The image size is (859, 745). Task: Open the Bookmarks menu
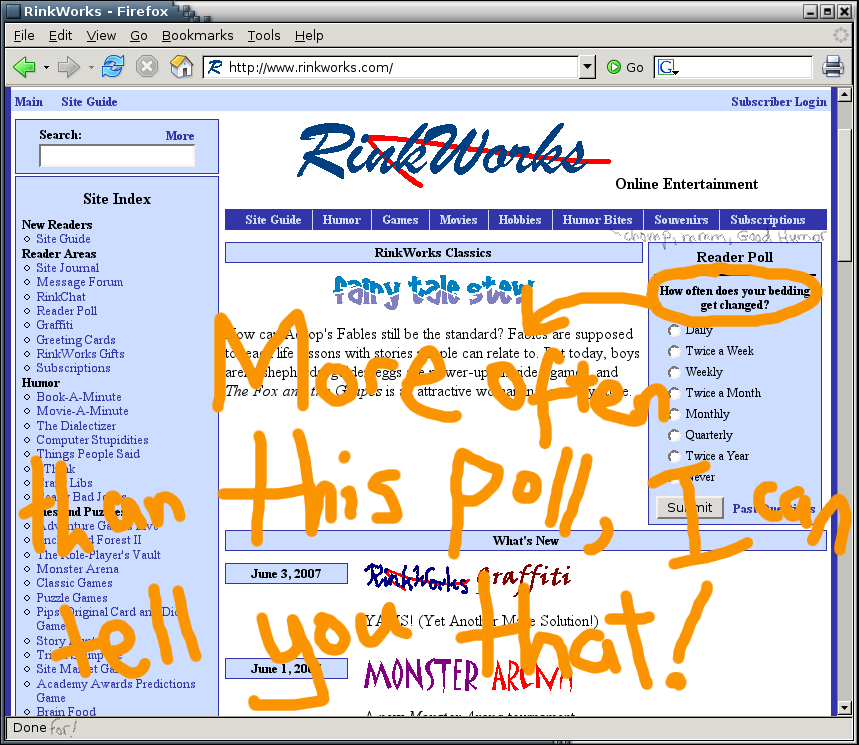pos(197,36)
